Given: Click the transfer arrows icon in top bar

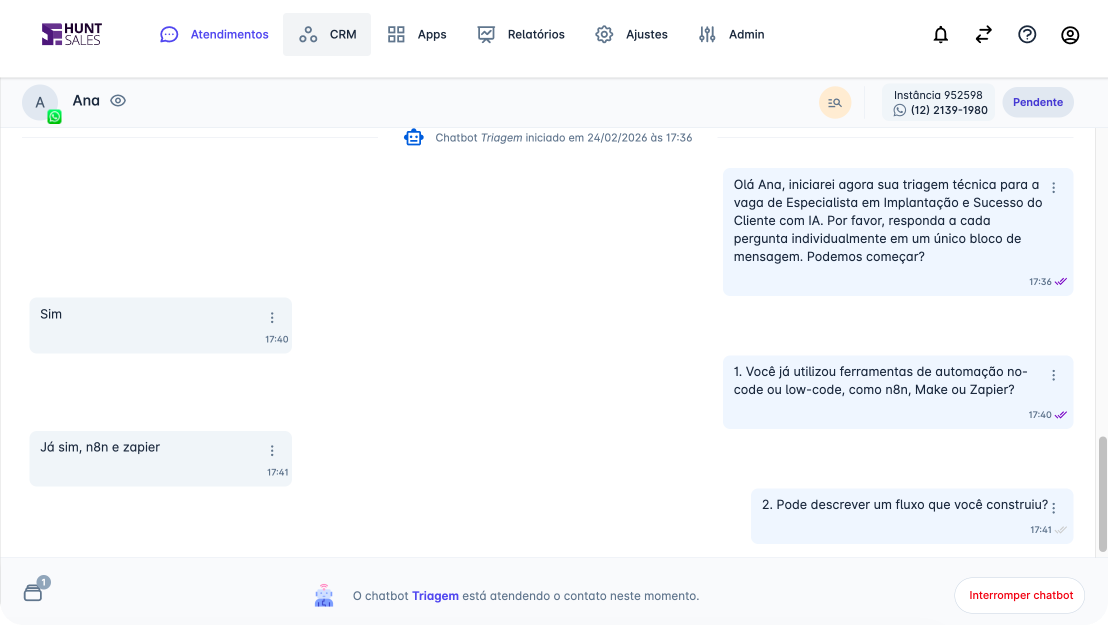Looking at the screenshot, I should (x=983, y=34).
